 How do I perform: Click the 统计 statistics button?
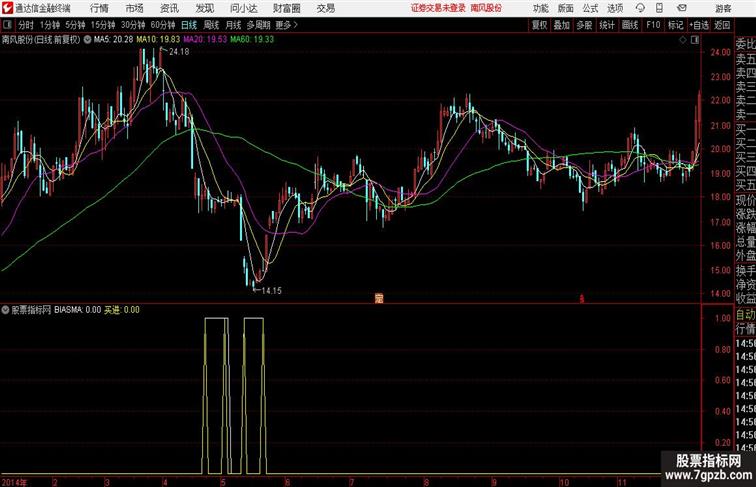point(607,25)
